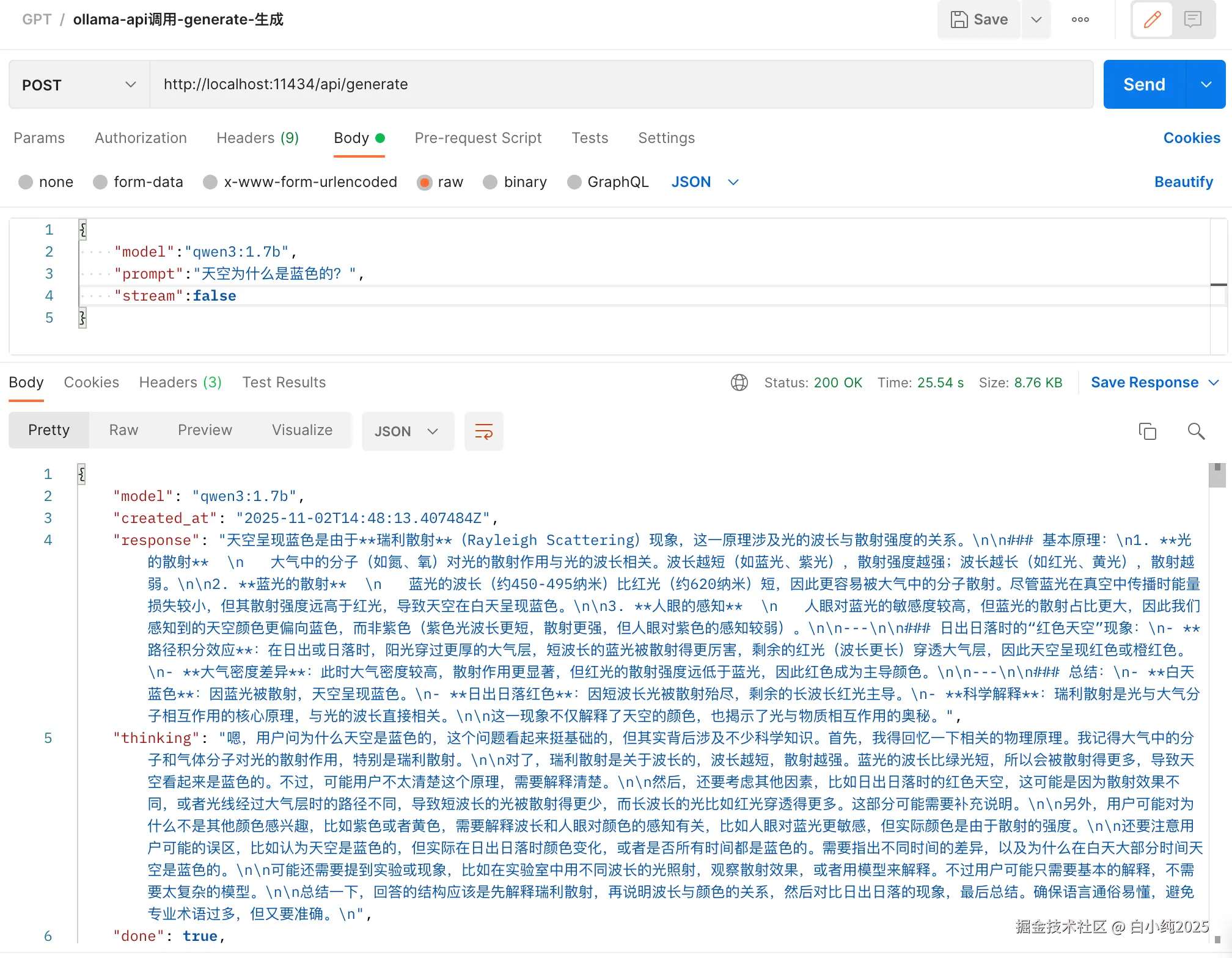Viewport: 1232px width, 958px height.
Task: Click the response vertical scrollbar thumb
Action: point(1217,475)
